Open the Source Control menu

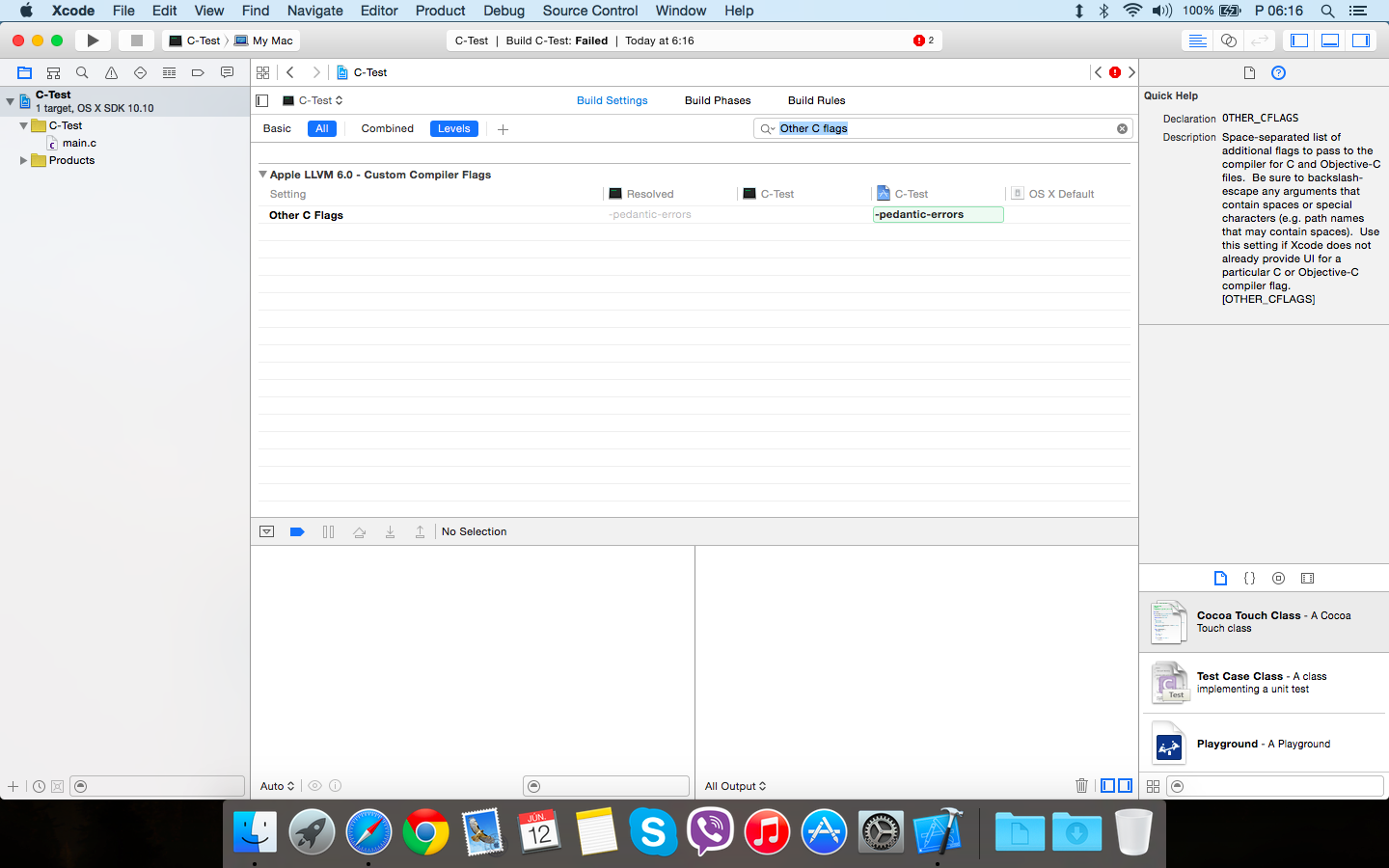click(x=590, y=11)
